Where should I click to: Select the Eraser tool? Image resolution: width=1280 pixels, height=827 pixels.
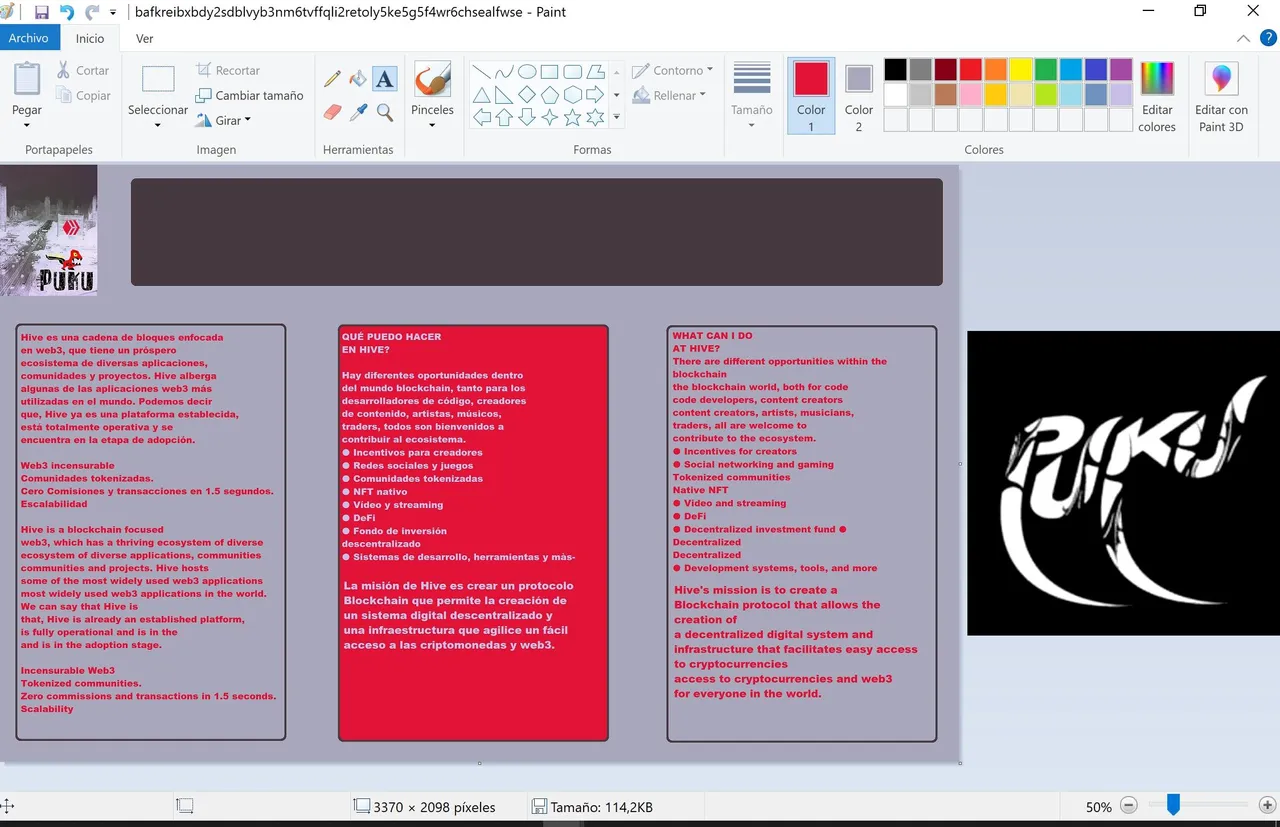coord(332,112)
